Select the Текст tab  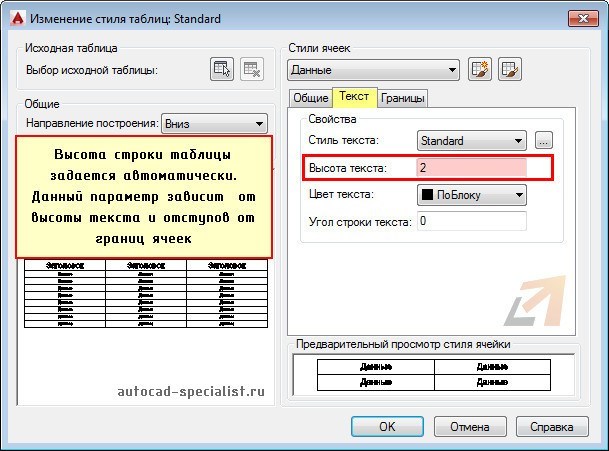click(354, 97)
